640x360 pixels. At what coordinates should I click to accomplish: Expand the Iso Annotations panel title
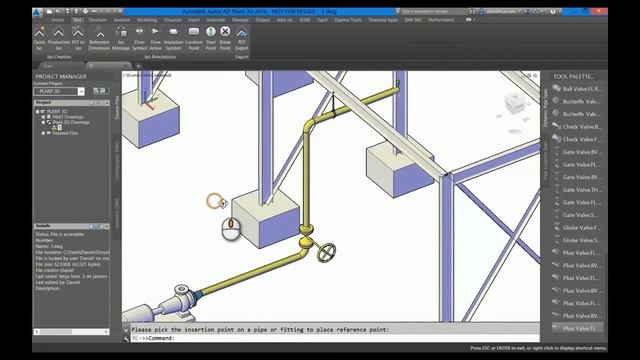(x=160, y=57)
